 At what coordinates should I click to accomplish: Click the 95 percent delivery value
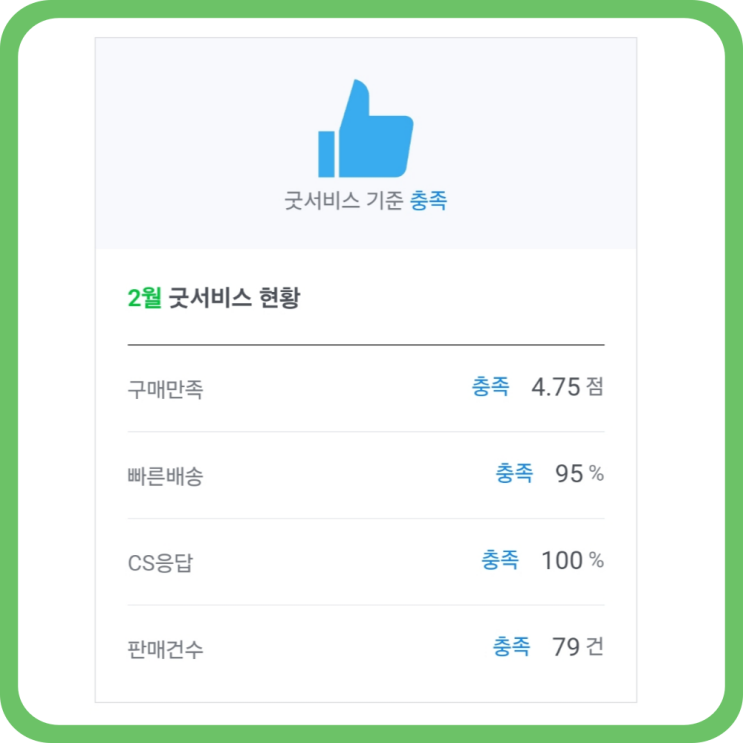coord(569,474)
